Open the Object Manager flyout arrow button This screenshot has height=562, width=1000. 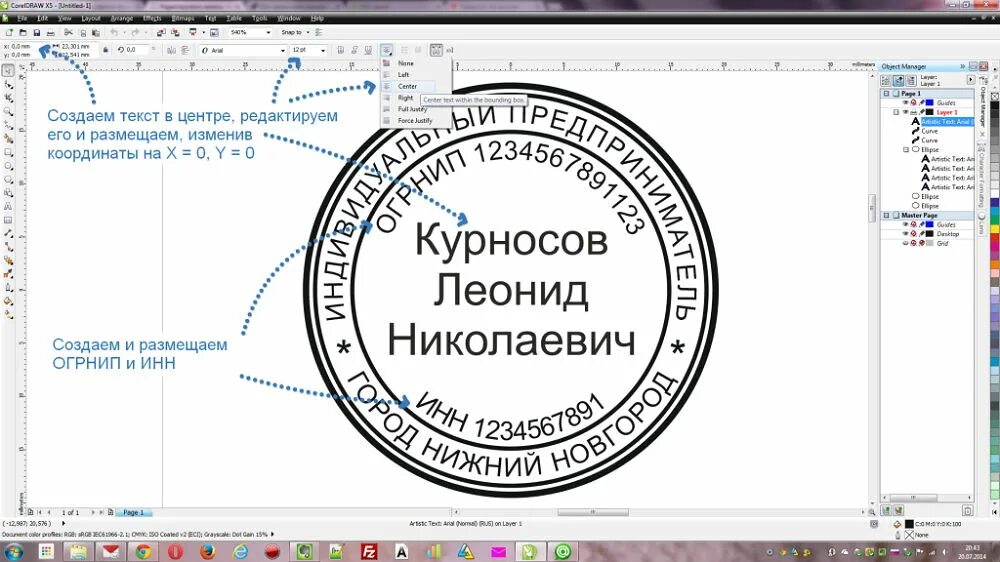click(971, 80)
